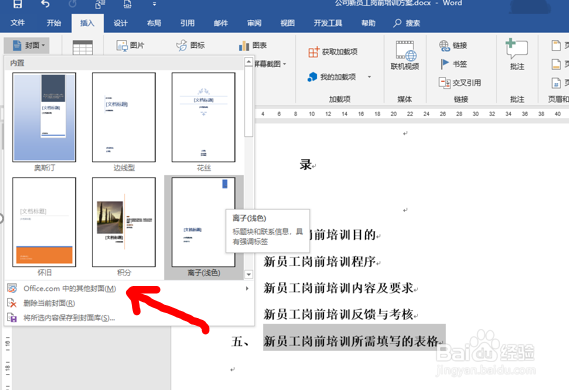
Task: Choose 删除当前封面 menu item
Action: coord(128,303)
